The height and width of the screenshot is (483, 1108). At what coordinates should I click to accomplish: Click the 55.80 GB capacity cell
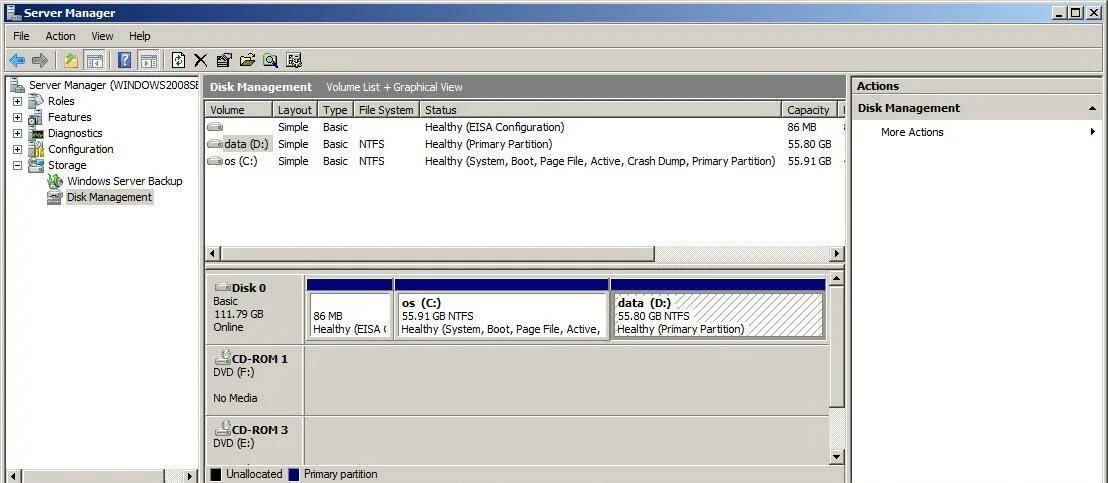point(808,145)
